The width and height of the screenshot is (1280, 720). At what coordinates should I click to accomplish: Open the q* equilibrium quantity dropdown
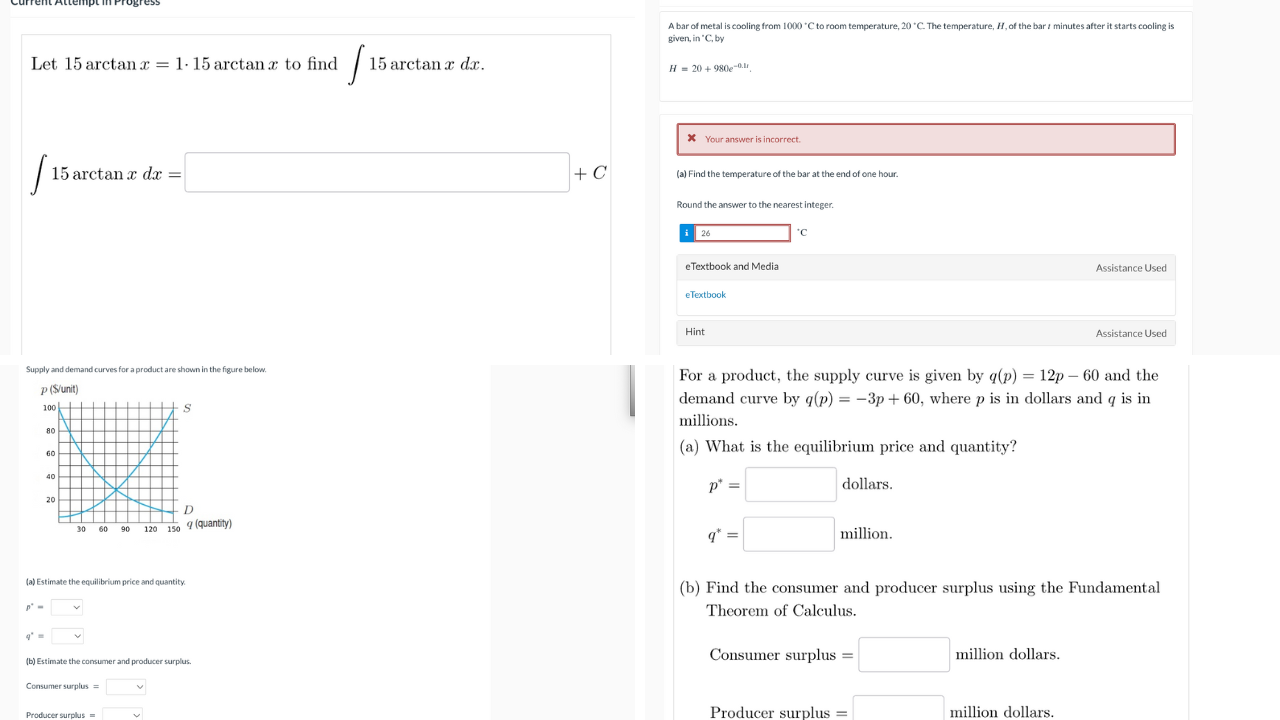pyautogui.click(x=66, y=635)
